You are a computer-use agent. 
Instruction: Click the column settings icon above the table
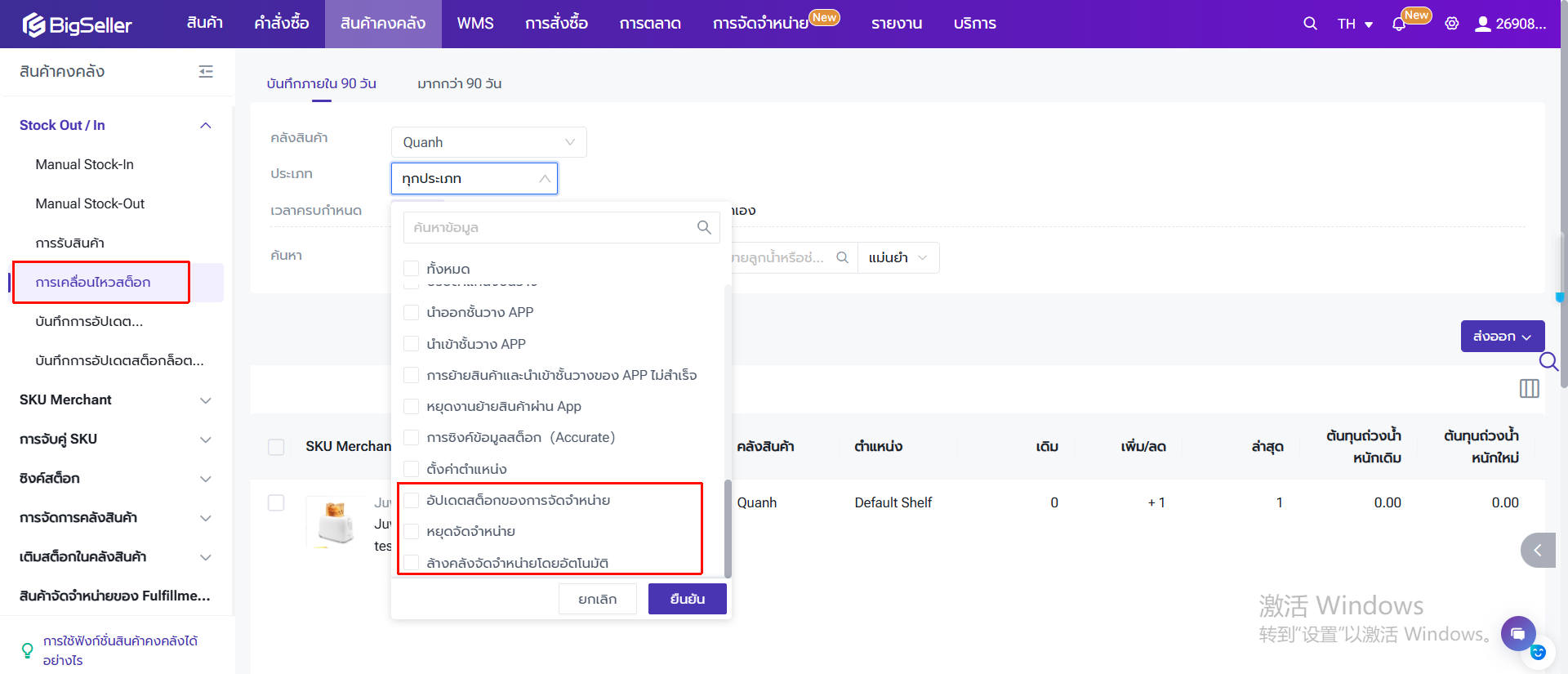click(x=1529, y=389)
